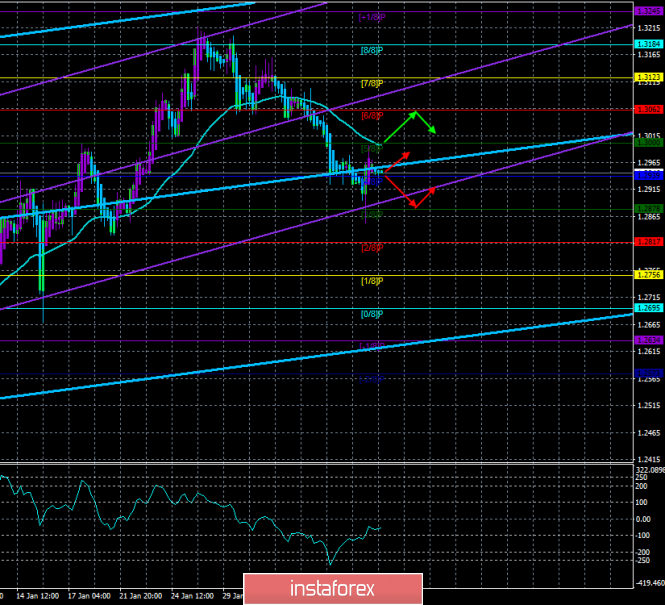Click the [5/8]P Murray level label

coord(372,149)
